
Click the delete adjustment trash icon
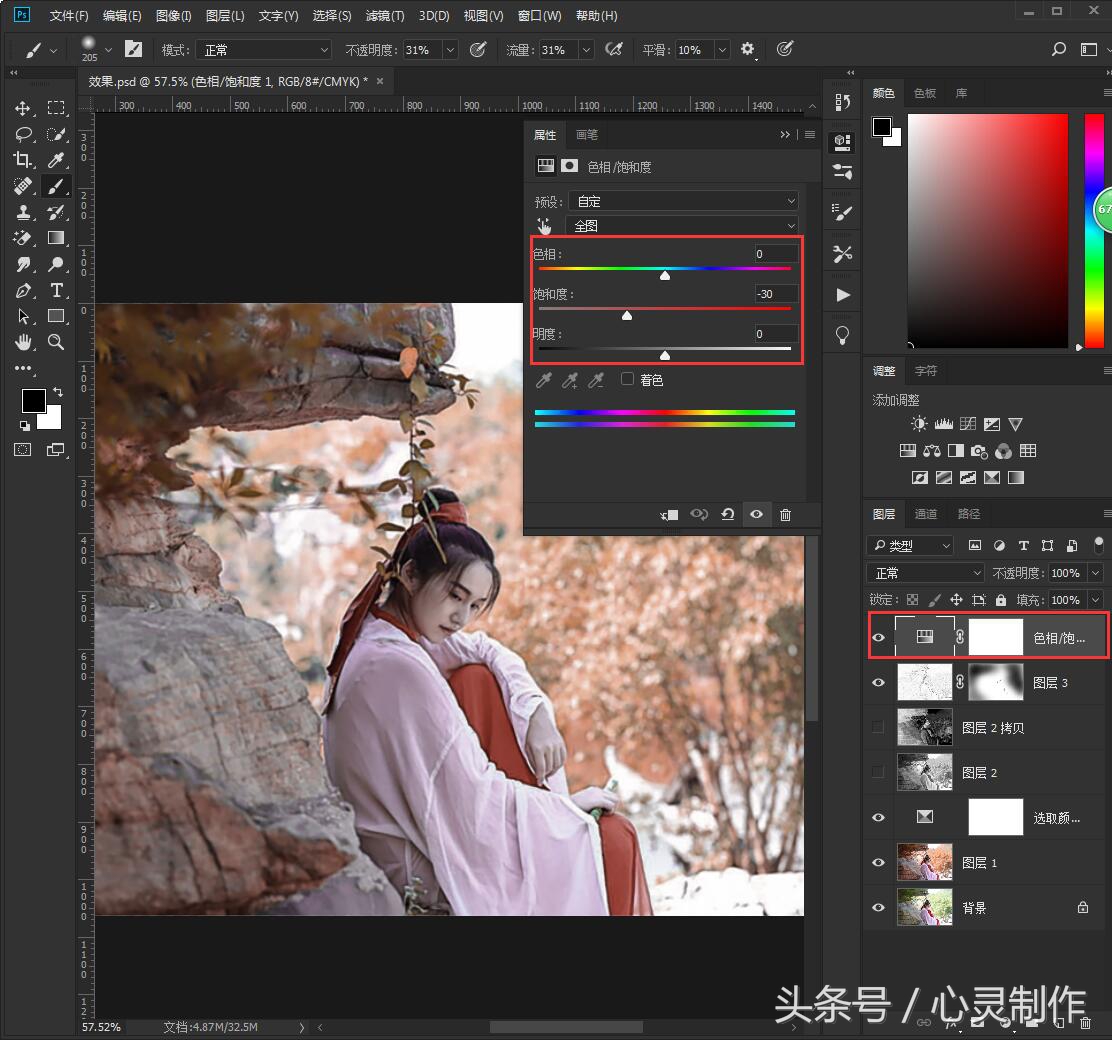(786, 514)
